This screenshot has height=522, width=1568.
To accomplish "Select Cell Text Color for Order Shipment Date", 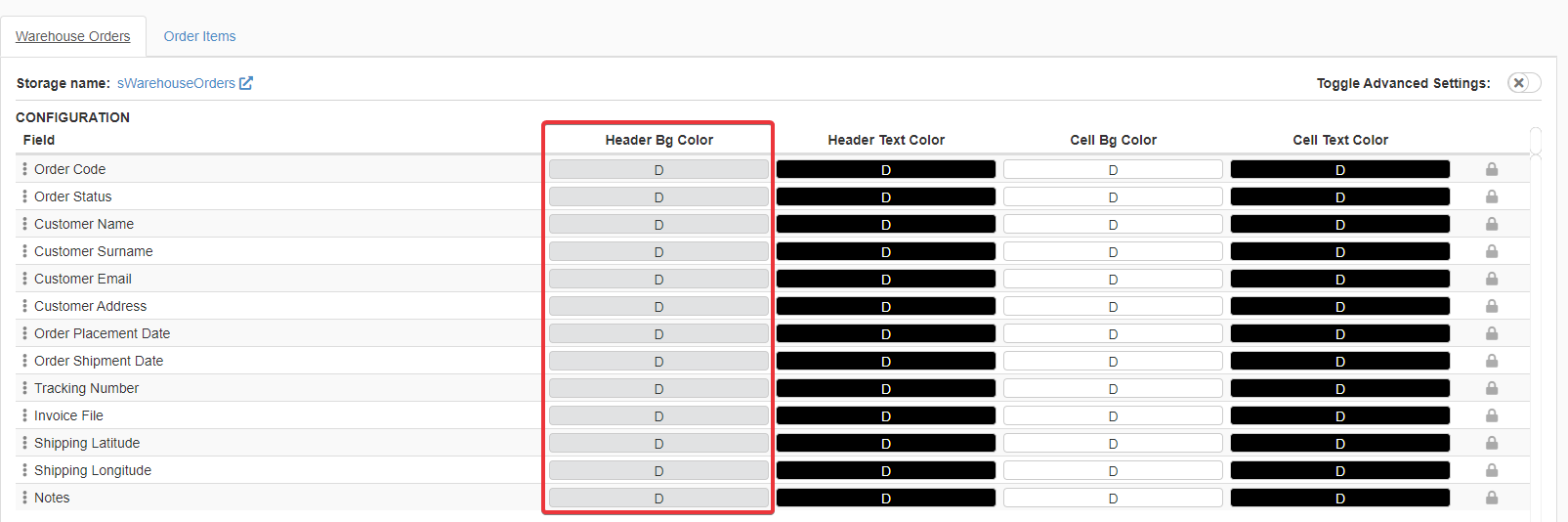I will (1339, 361).
